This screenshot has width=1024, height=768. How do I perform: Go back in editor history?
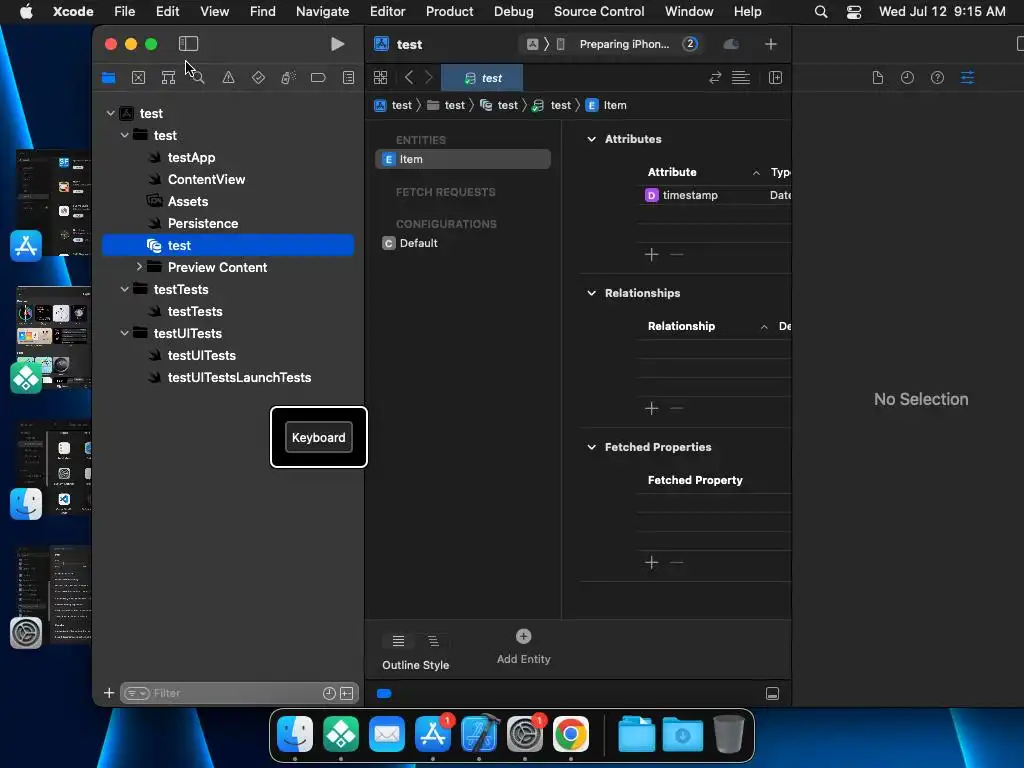pyautogui.click(x=409, y=78)
